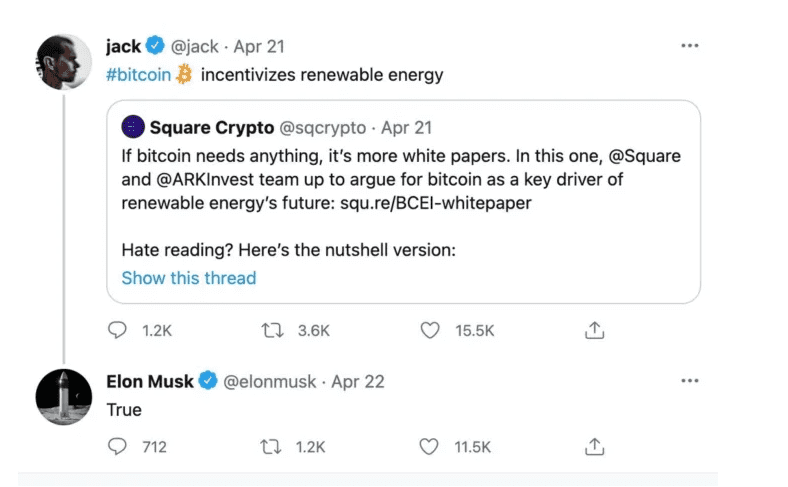The height and width of the screenshot is (487, 788).
Task: Like Elon Musk's reply tweet
Action: pyautogui.click(x=432, y=446)
